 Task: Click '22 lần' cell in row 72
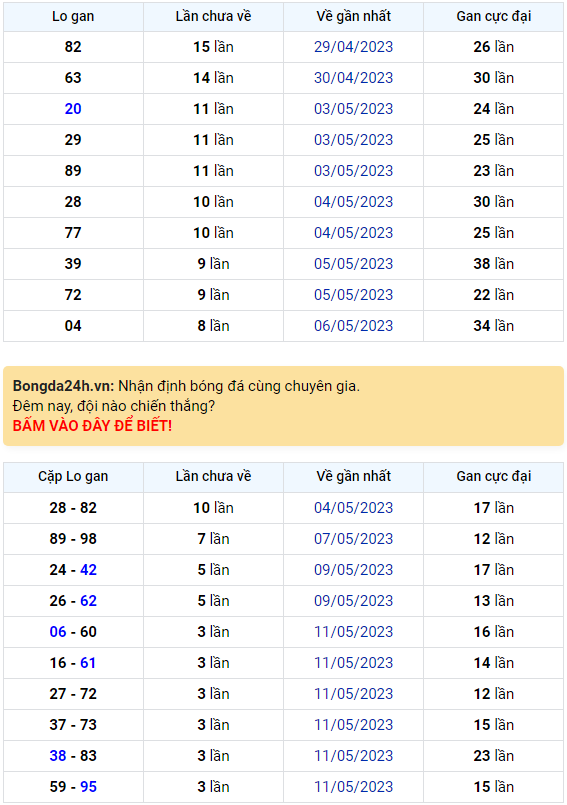[494, 295]
